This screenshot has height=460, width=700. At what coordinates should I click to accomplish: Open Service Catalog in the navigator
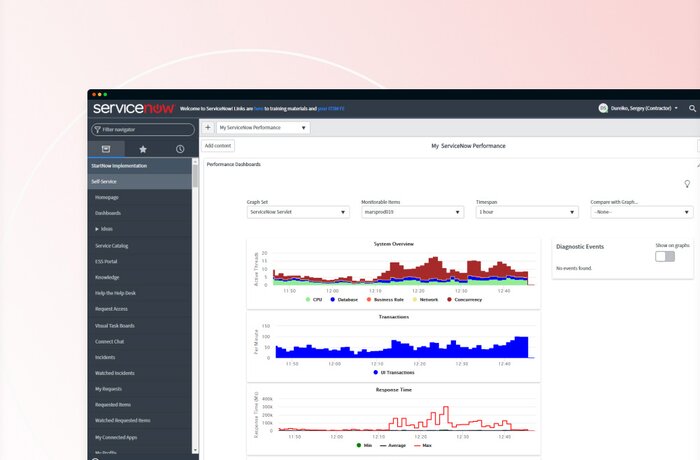[x=112, y=245]
